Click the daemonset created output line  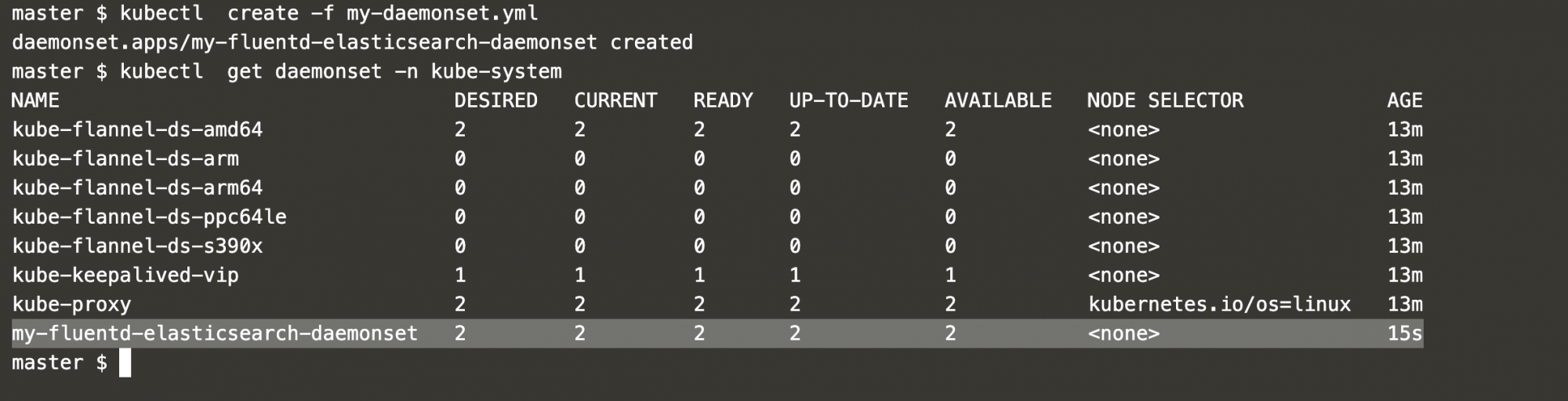click(x=353, y=42)
